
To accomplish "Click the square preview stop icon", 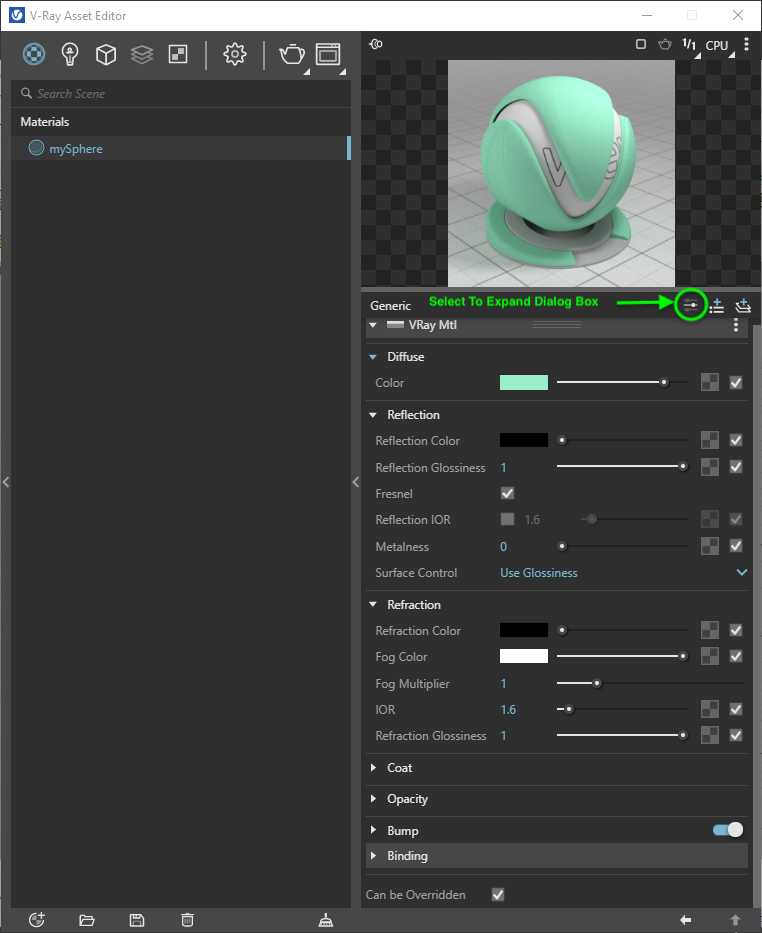I will coord(641,44).
